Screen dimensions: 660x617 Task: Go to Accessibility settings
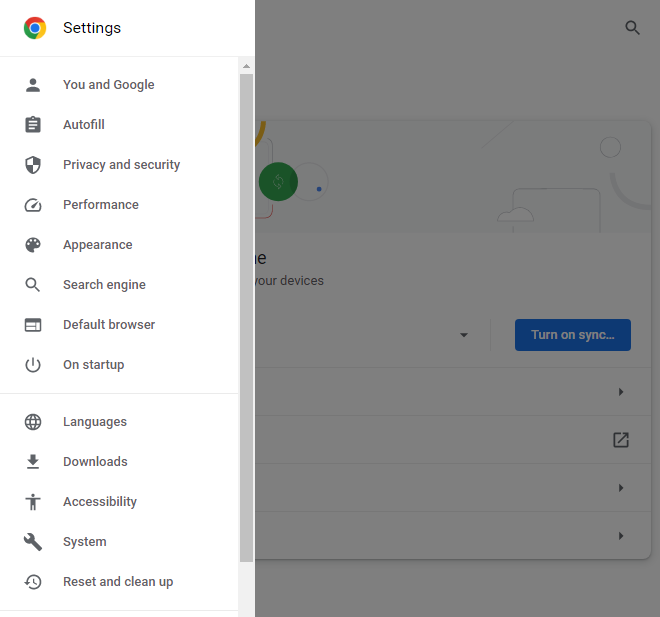point(100,502)
